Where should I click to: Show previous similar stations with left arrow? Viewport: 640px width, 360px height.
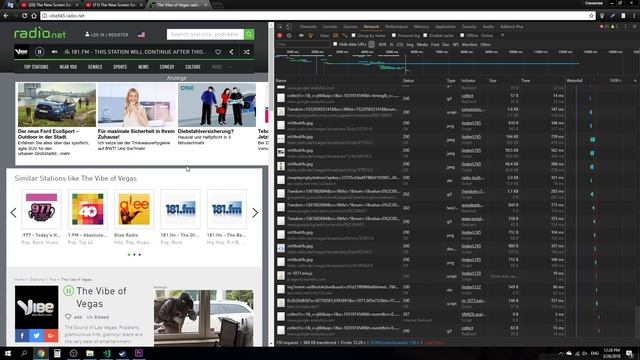[x=13, y=213]
